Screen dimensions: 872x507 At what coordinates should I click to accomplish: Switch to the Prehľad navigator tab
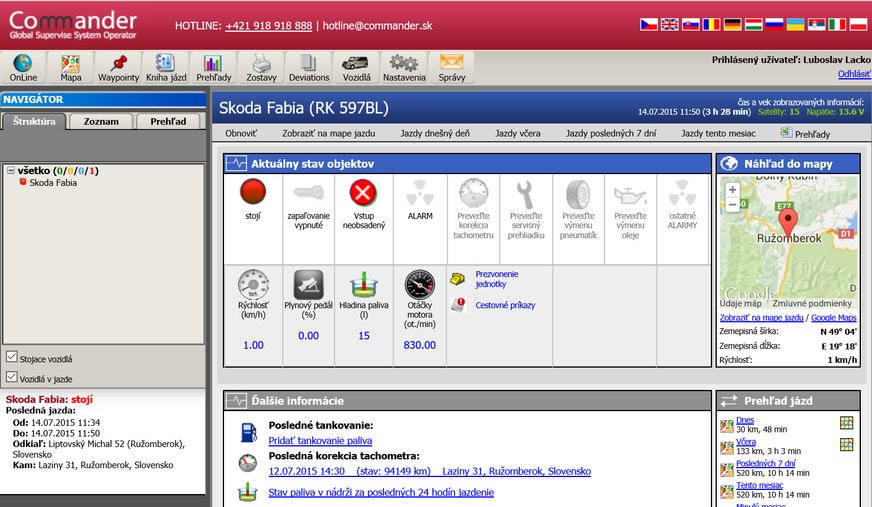pos(167,122)
